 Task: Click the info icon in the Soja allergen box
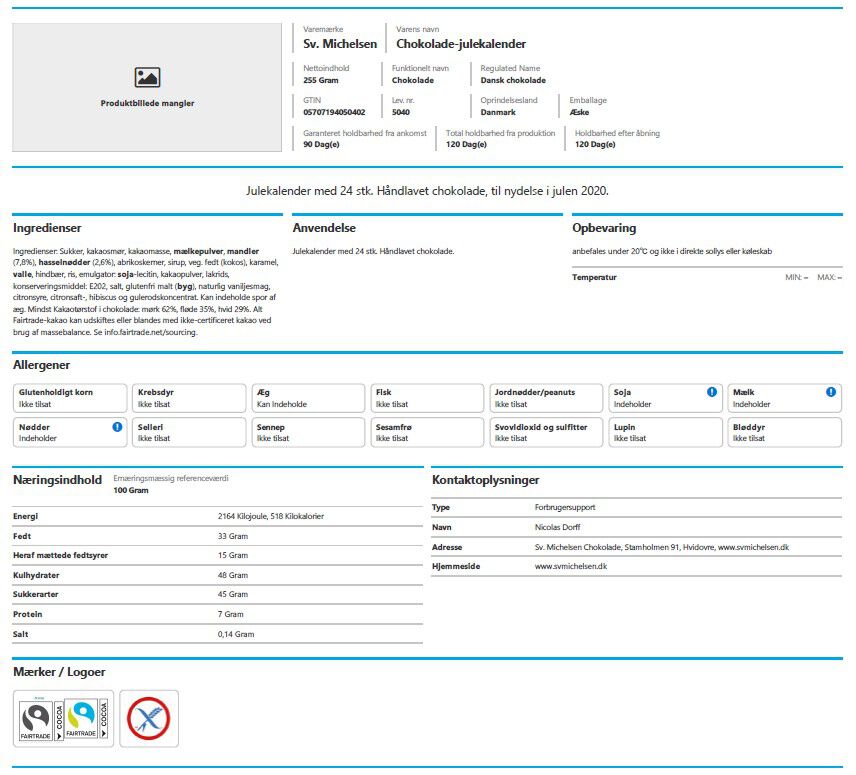712,392
